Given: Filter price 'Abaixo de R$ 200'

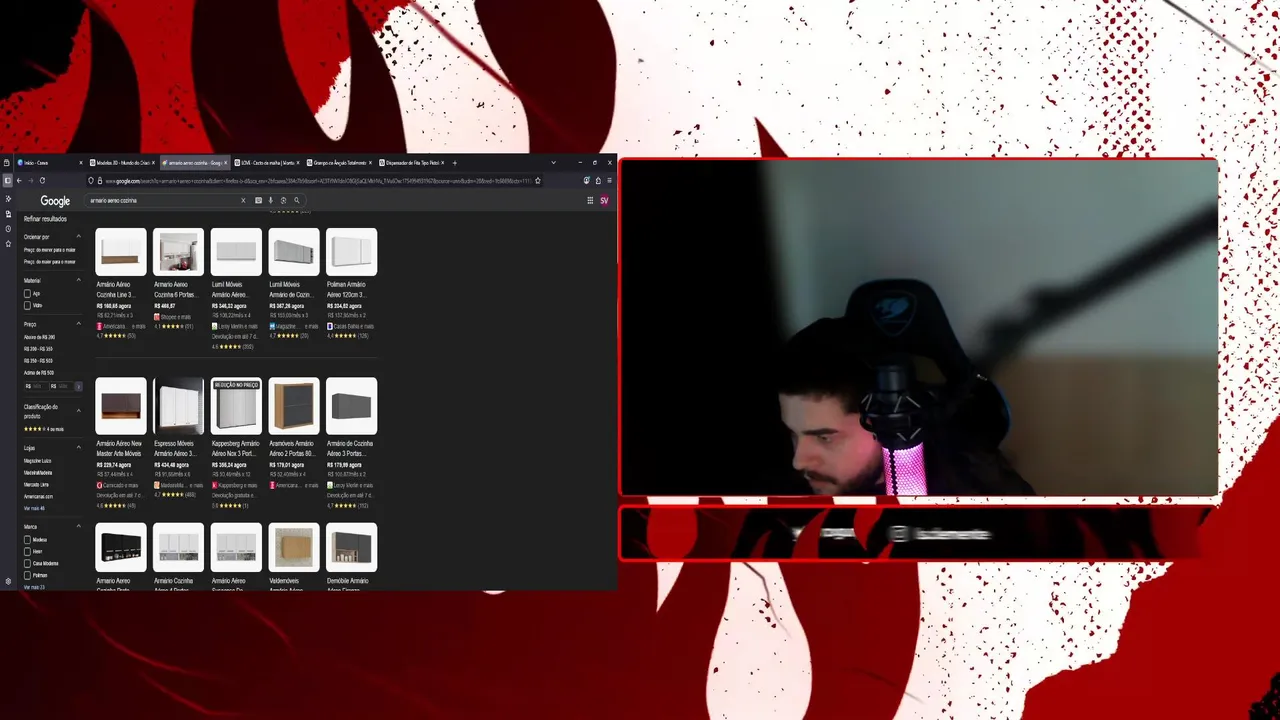Looking at the screenshot, I should [x=39, y=337].
